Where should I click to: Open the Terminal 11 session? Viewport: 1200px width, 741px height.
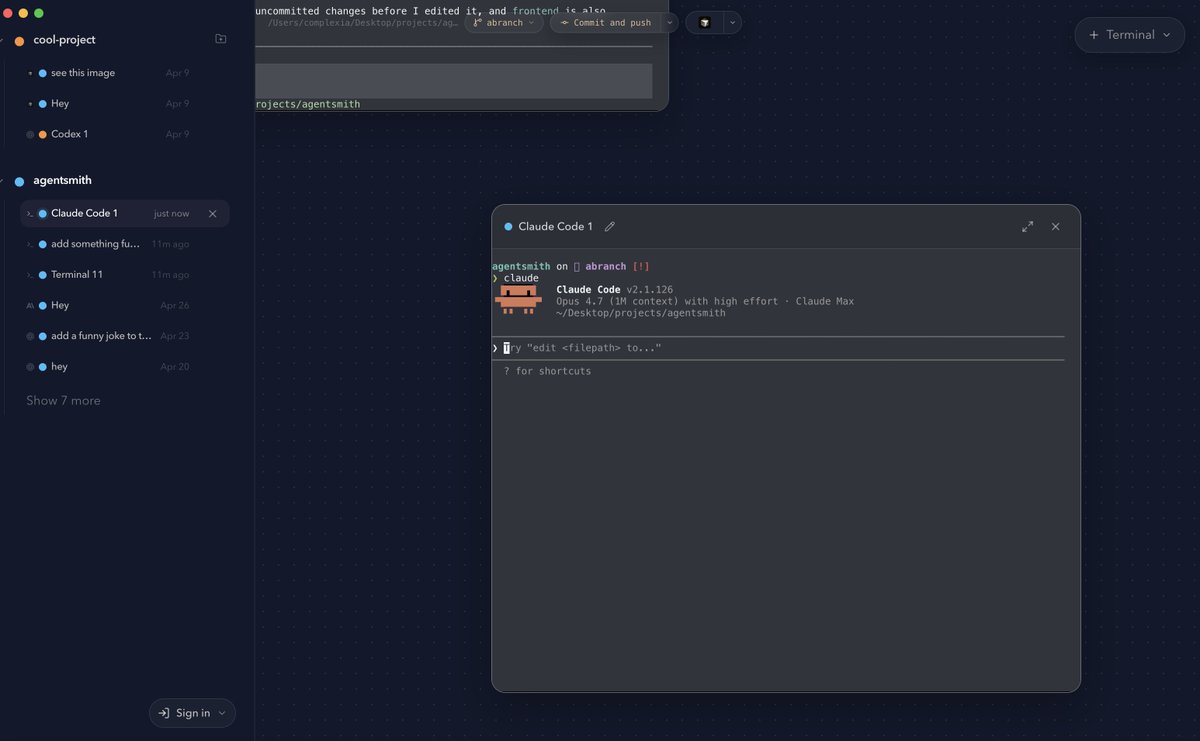(125, 275)
